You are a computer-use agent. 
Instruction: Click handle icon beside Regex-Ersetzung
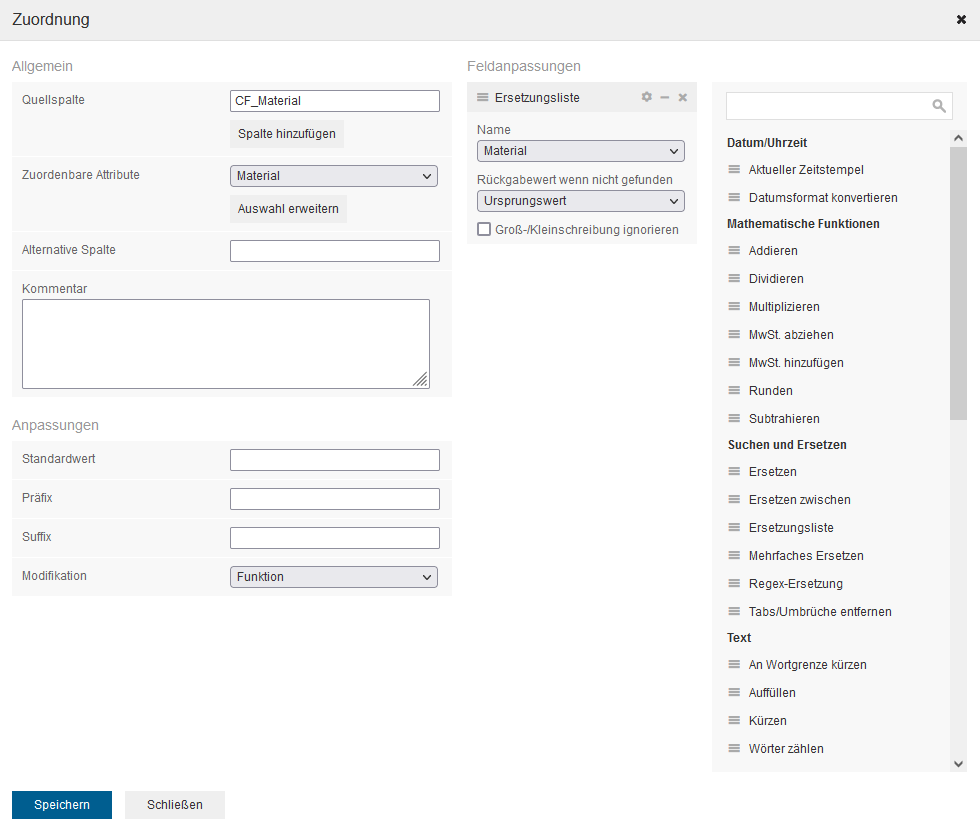(x=734, y=584)
